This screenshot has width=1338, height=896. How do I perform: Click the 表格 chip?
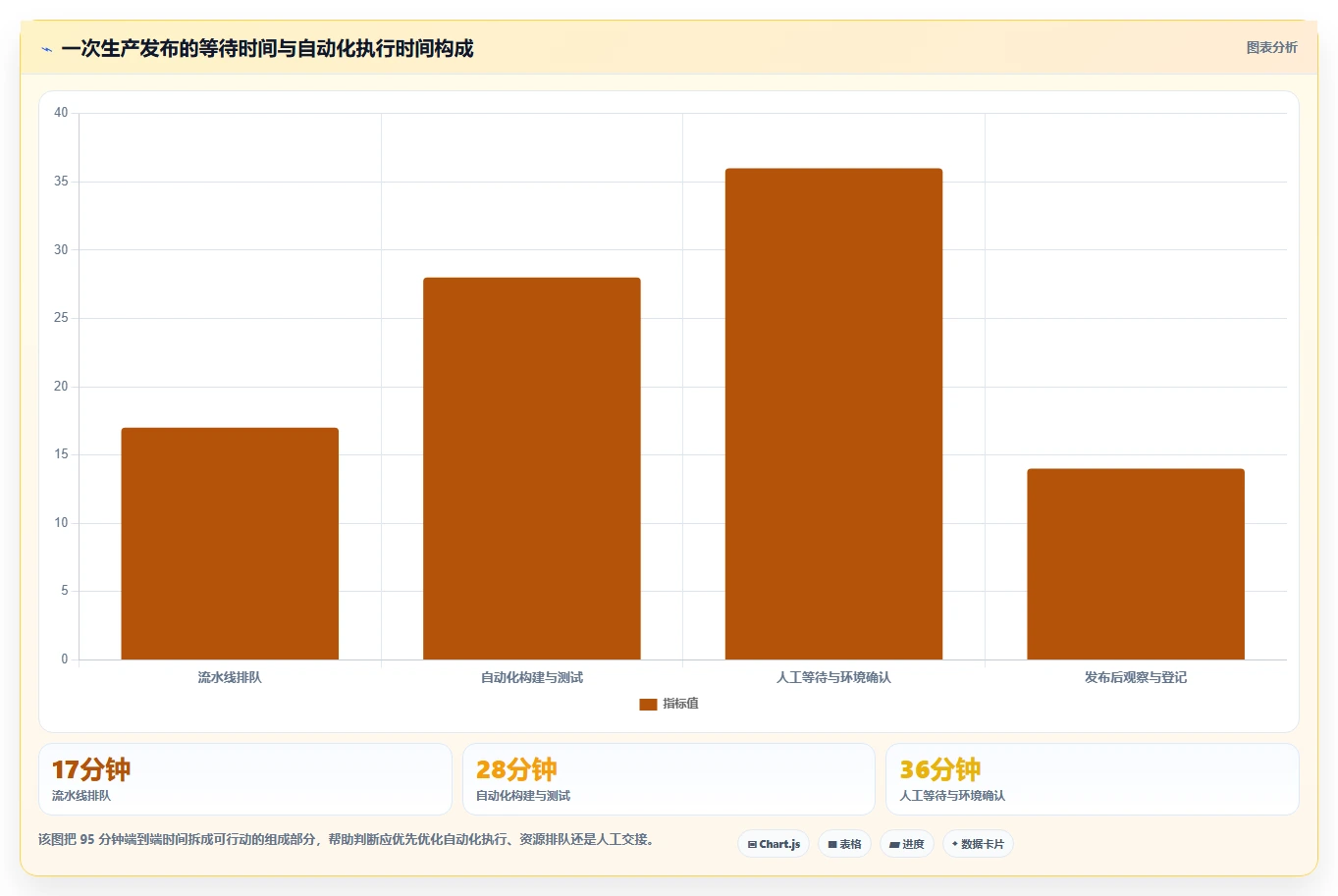point(844,844)
